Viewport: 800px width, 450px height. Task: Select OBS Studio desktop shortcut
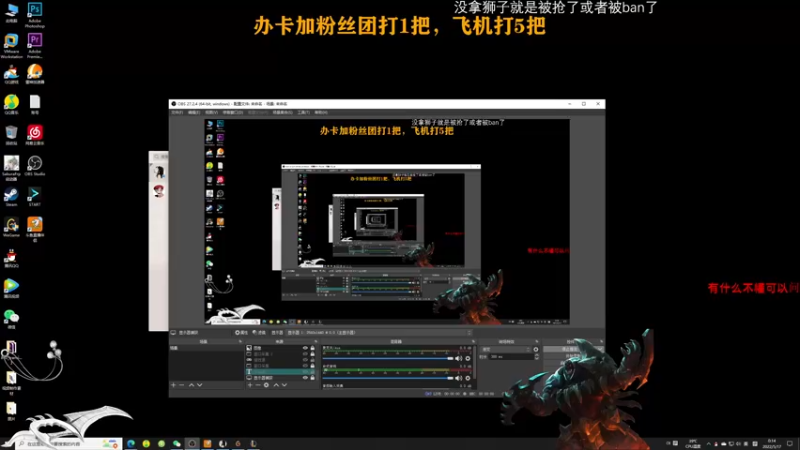(x=35, y=166)
